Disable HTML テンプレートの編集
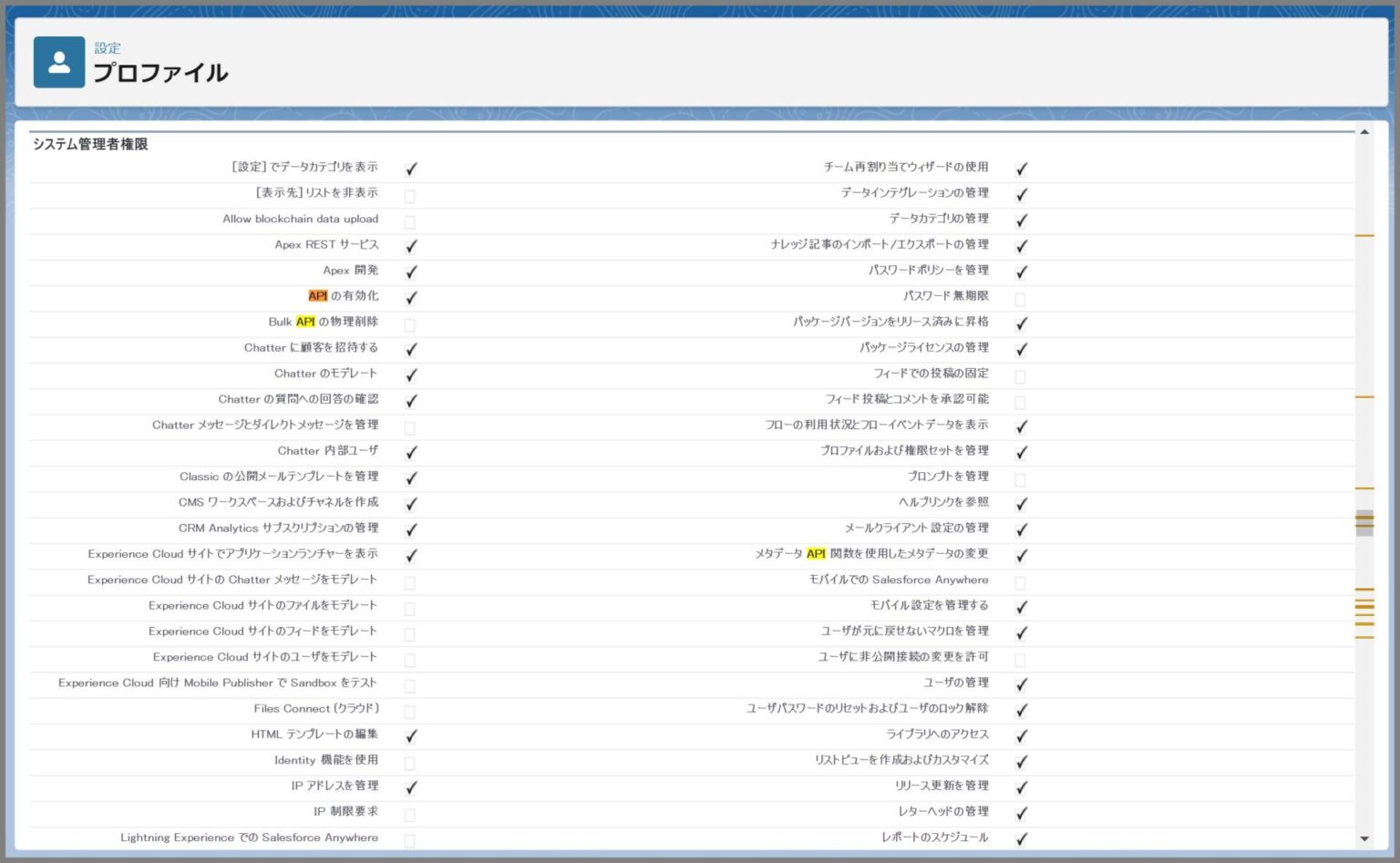The image size is (1400, 863). tap(410, 735)
